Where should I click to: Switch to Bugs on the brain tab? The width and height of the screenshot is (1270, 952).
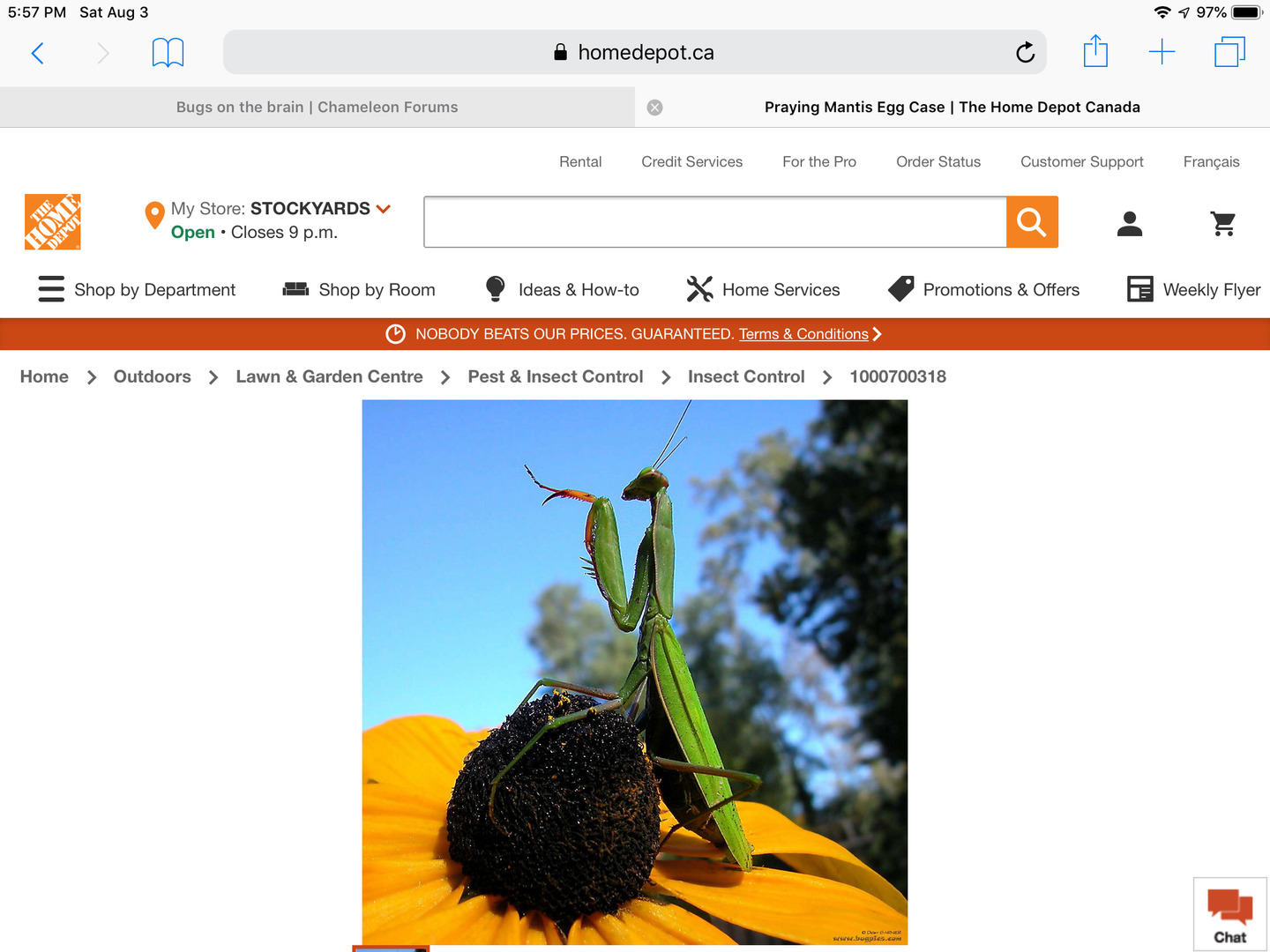coord(317,108)
